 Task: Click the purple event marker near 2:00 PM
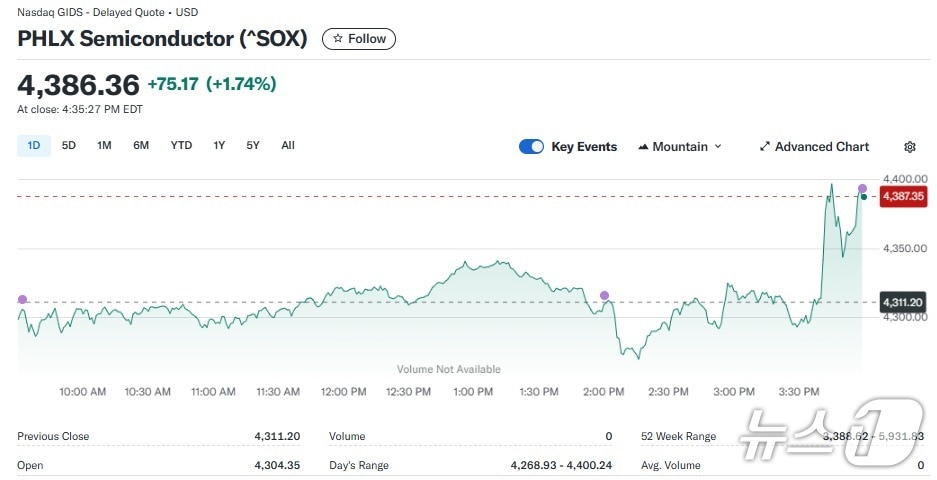tap(604, 295)
